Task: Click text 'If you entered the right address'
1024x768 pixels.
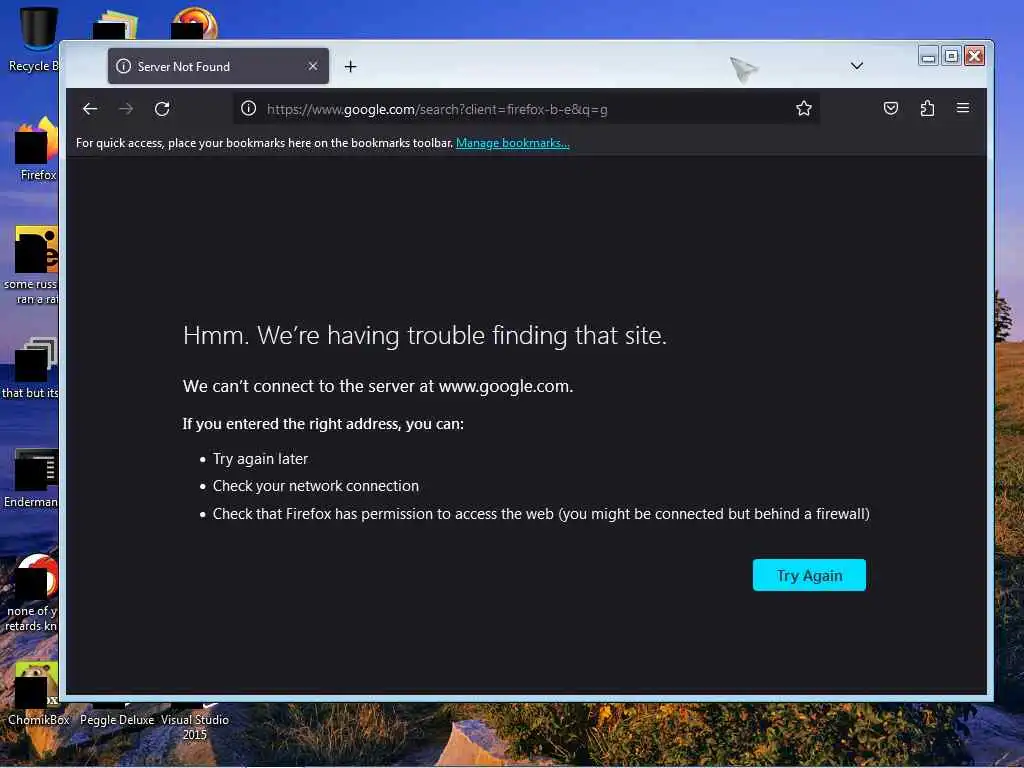Action: click(x=323, y=424)
